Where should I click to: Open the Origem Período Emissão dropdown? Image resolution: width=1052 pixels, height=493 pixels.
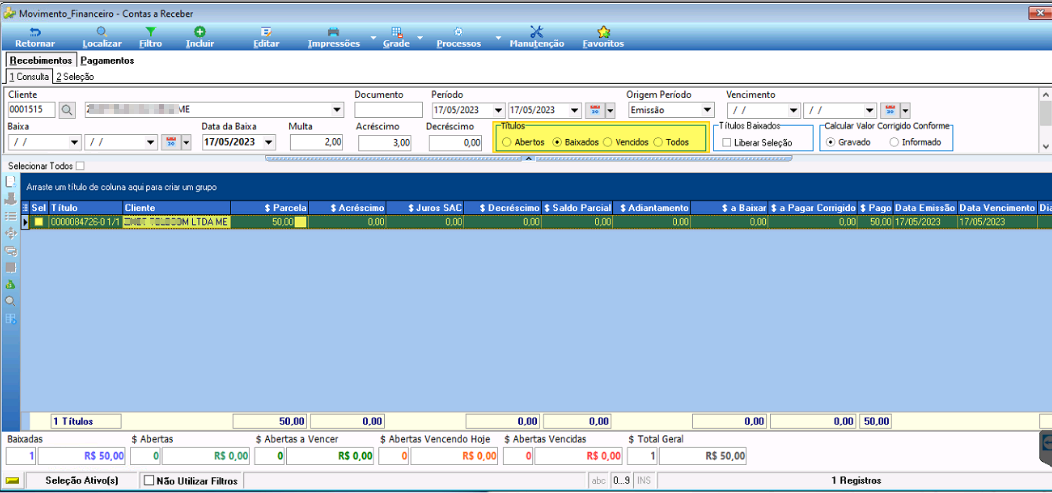[x=707, y=111]
